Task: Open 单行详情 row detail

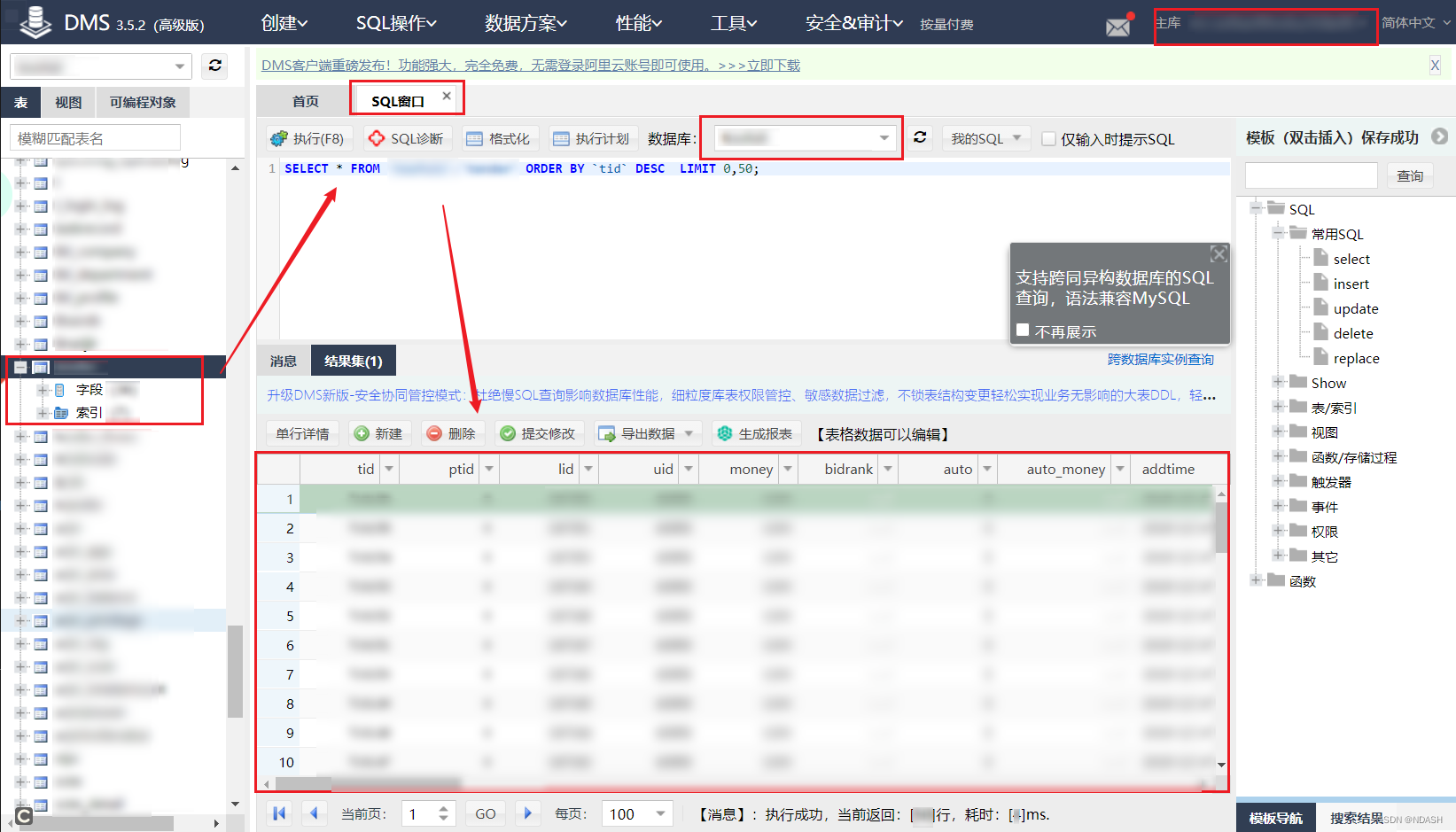Action: click(302, 433)
